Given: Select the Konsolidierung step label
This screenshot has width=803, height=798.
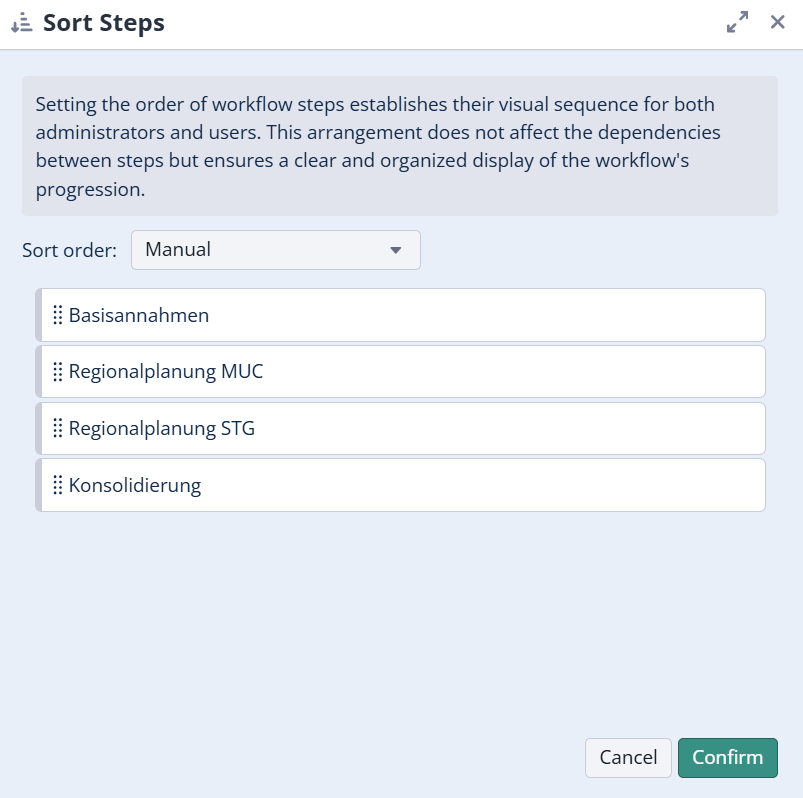Looking at the screenshot, I should pyautogui.click(x=135, y=486).
